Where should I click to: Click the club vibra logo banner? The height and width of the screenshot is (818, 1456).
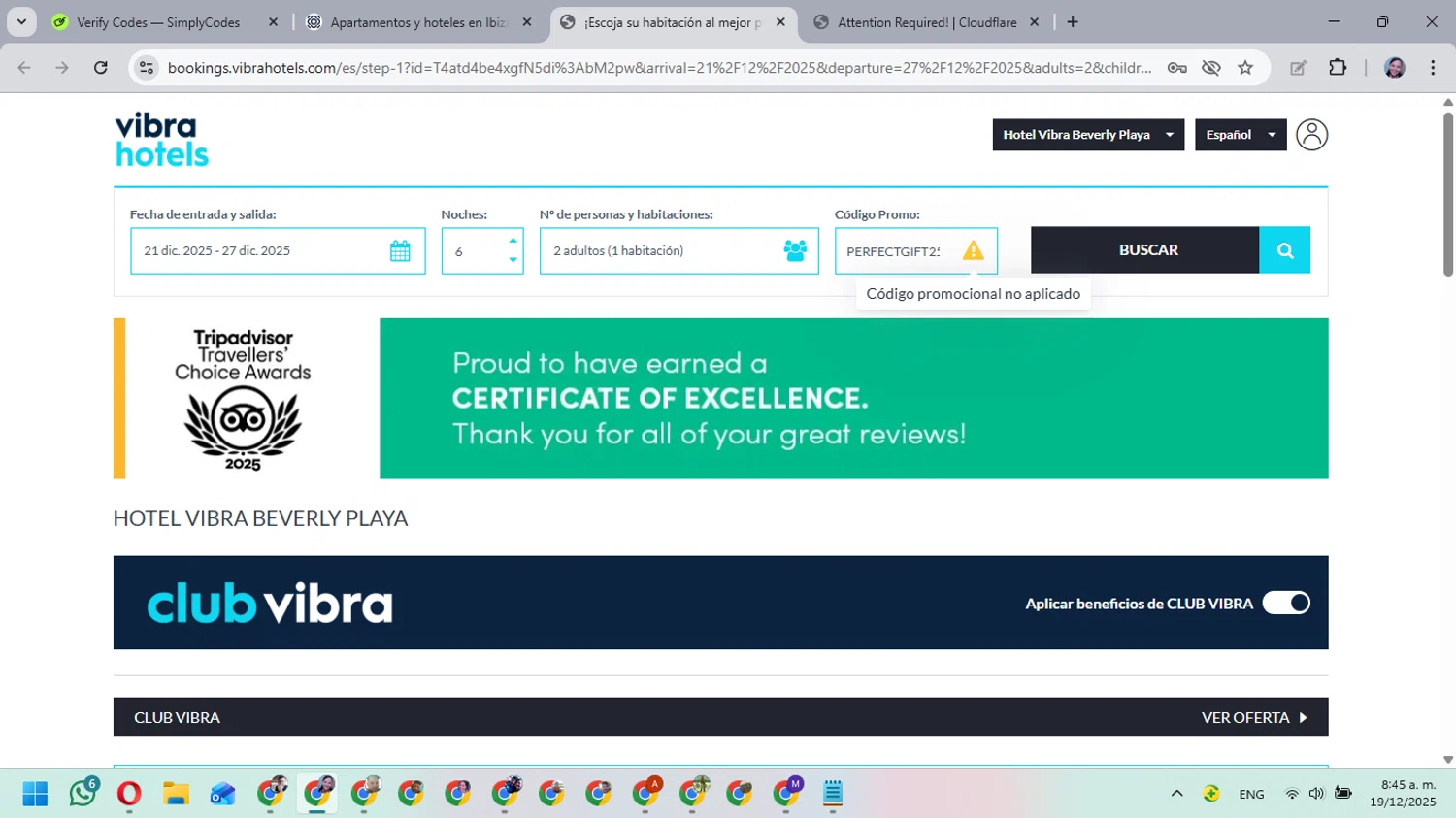(270, 603)
